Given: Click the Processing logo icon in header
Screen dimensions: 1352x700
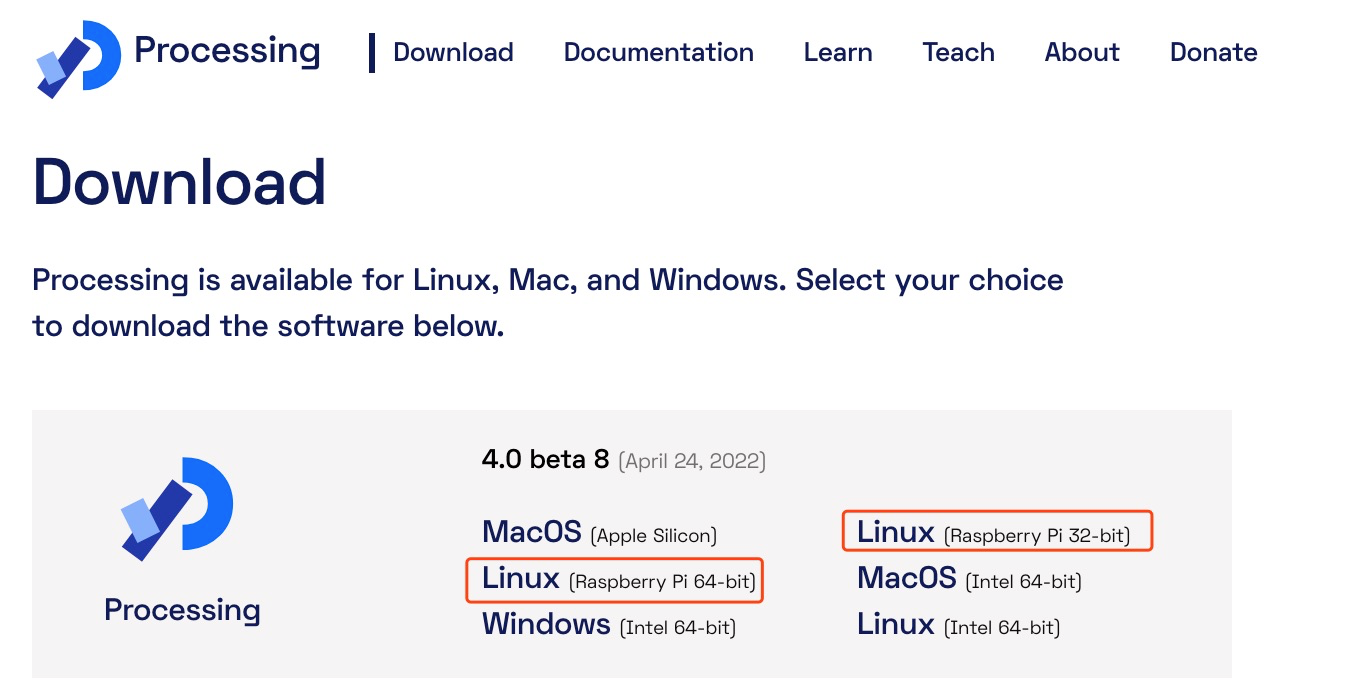Looking at the screenshot, I should (x=78, y=58).
